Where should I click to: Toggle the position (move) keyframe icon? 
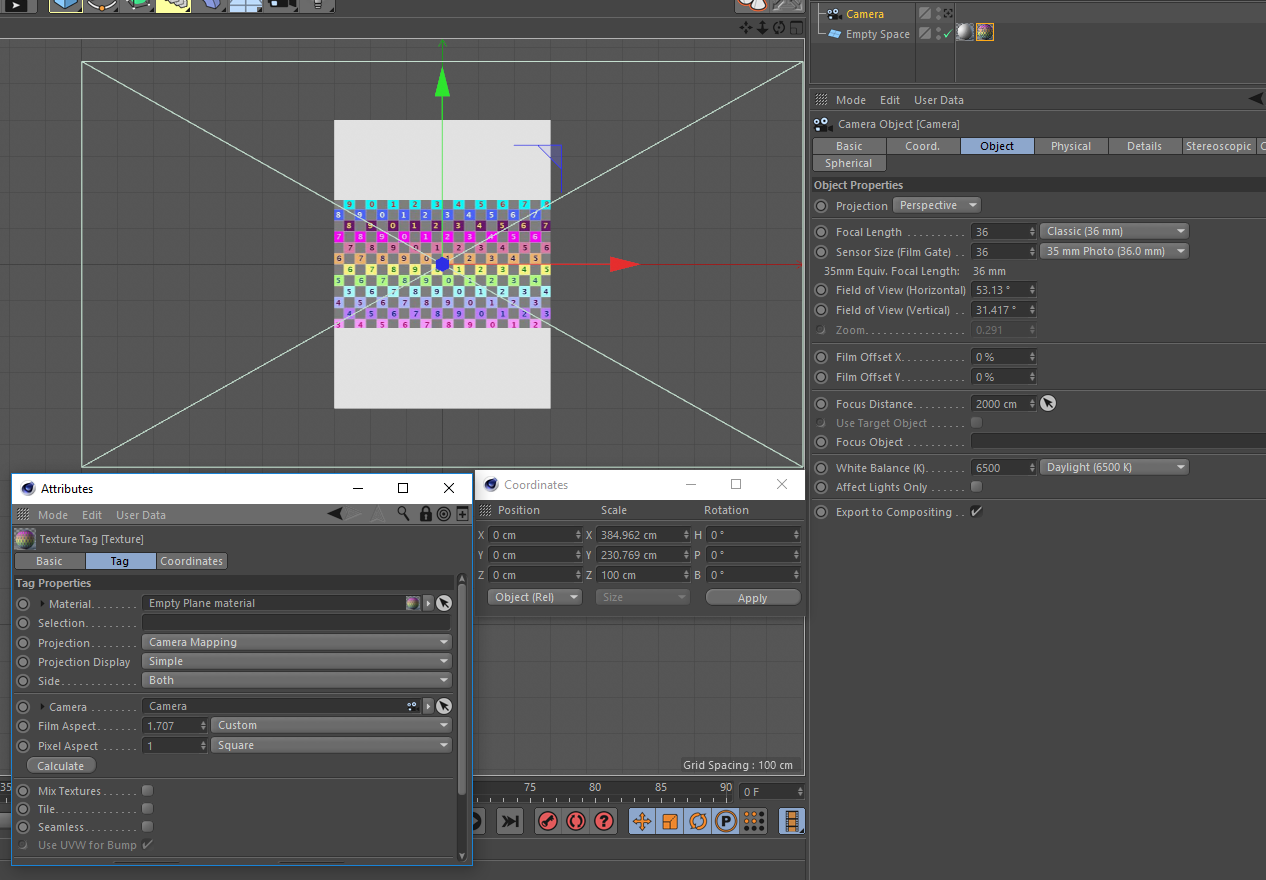pos(642,822)
